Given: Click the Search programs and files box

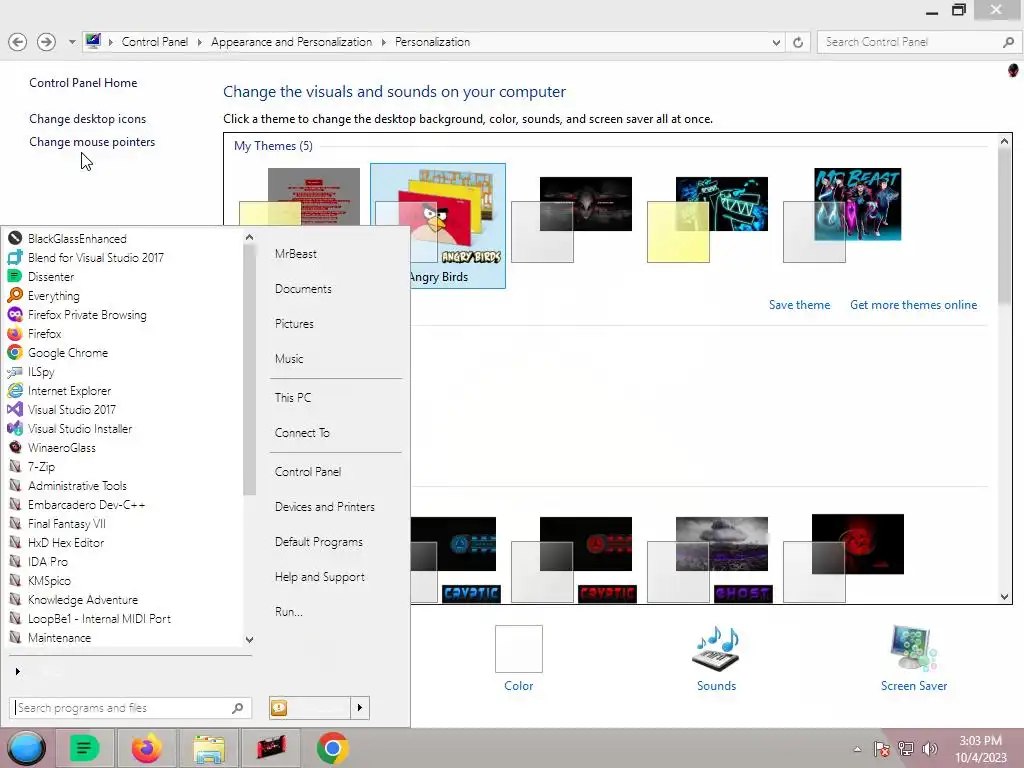Looking at the screenshot, I should click(131, 707).
